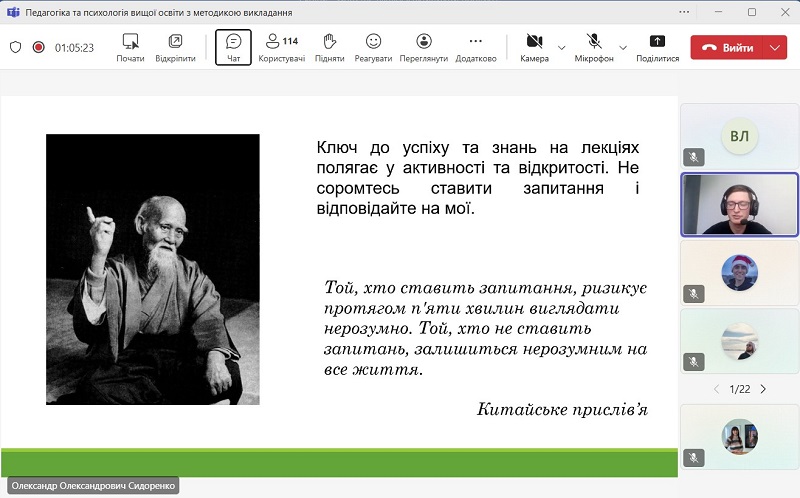Share screen with Поділитися
Screen dimensions: 800x498
657,47
